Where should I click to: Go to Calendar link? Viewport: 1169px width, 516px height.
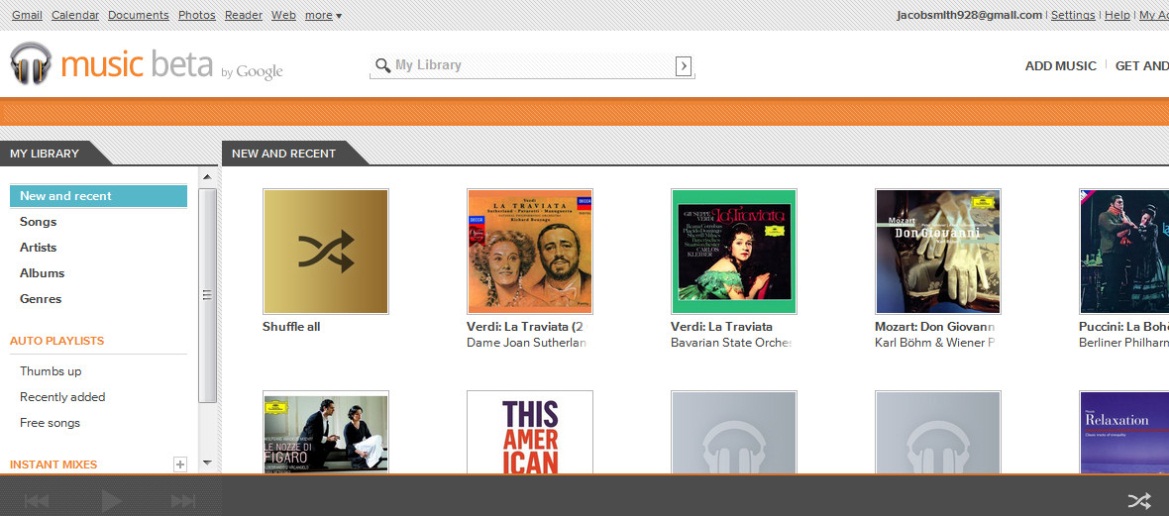click(x=75, y=15)
